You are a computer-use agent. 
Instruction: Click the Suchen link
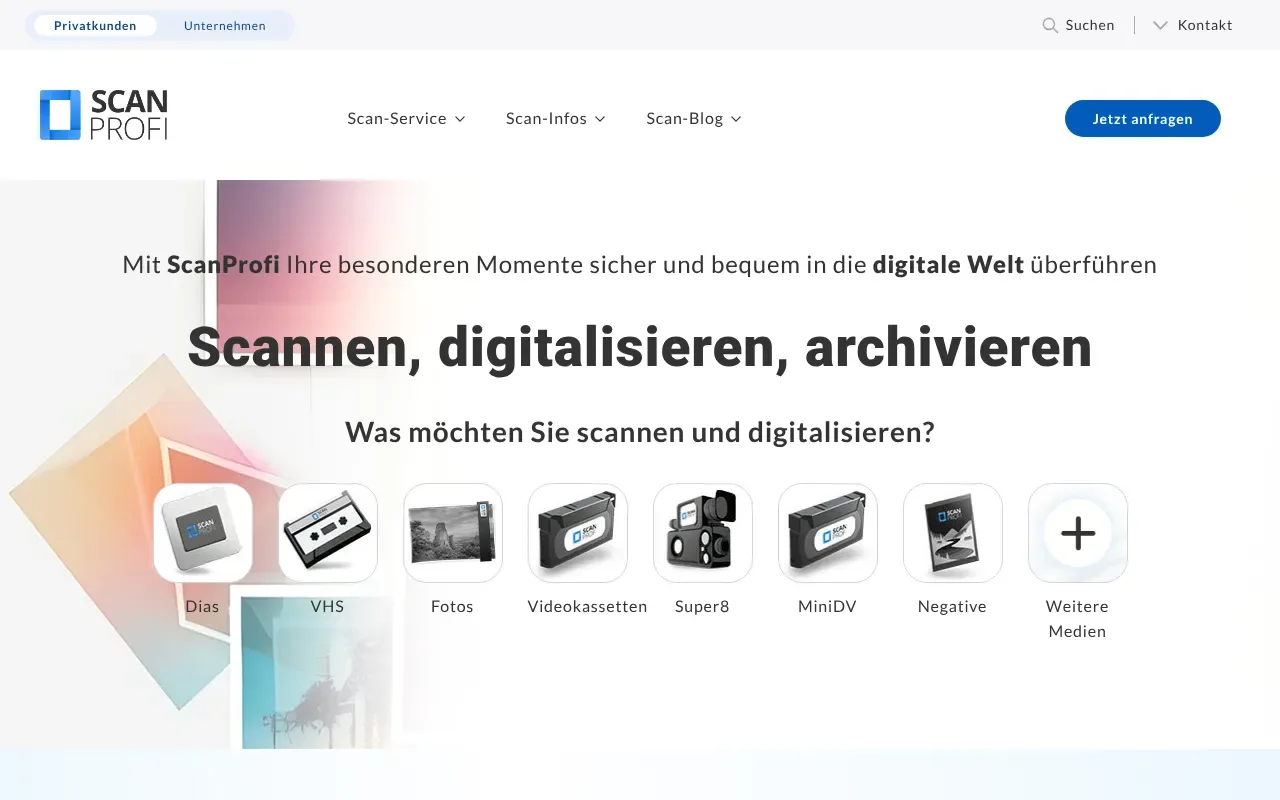click(1090, 25)
